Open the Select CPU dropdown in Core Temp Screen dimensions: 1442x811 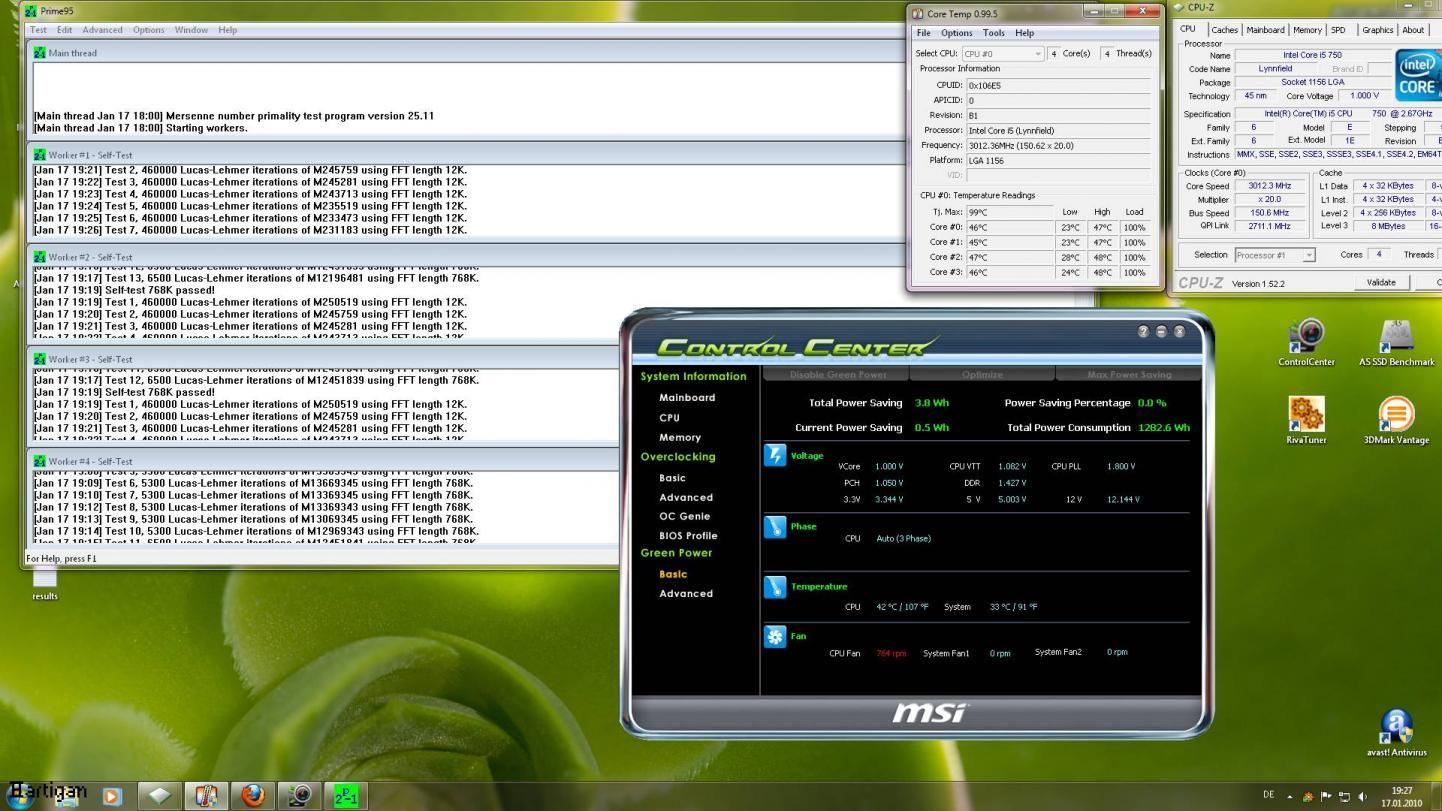pos(1003,53)
